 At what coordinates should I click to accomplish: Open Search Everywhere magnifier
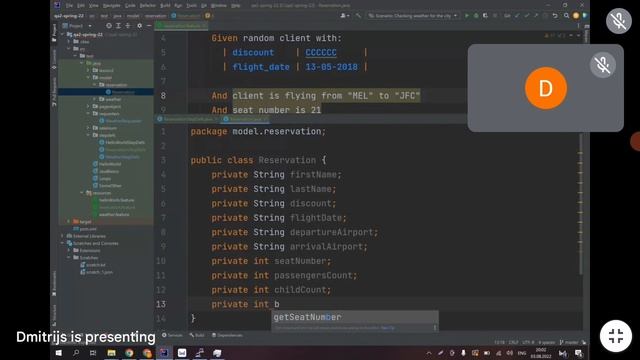point(567,16)
